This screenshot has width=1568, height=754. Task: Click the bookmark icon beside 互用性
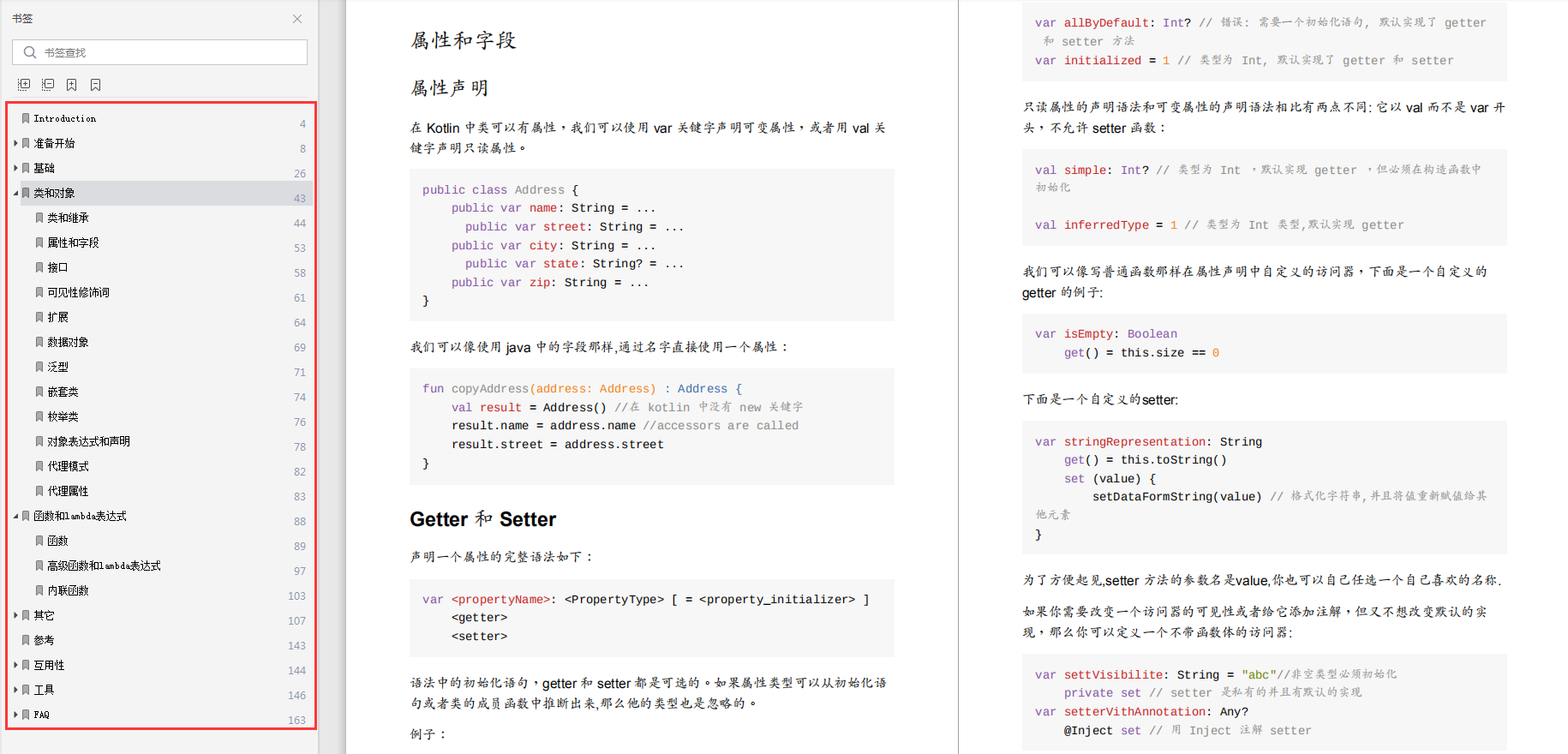click(x=26, y=665)
